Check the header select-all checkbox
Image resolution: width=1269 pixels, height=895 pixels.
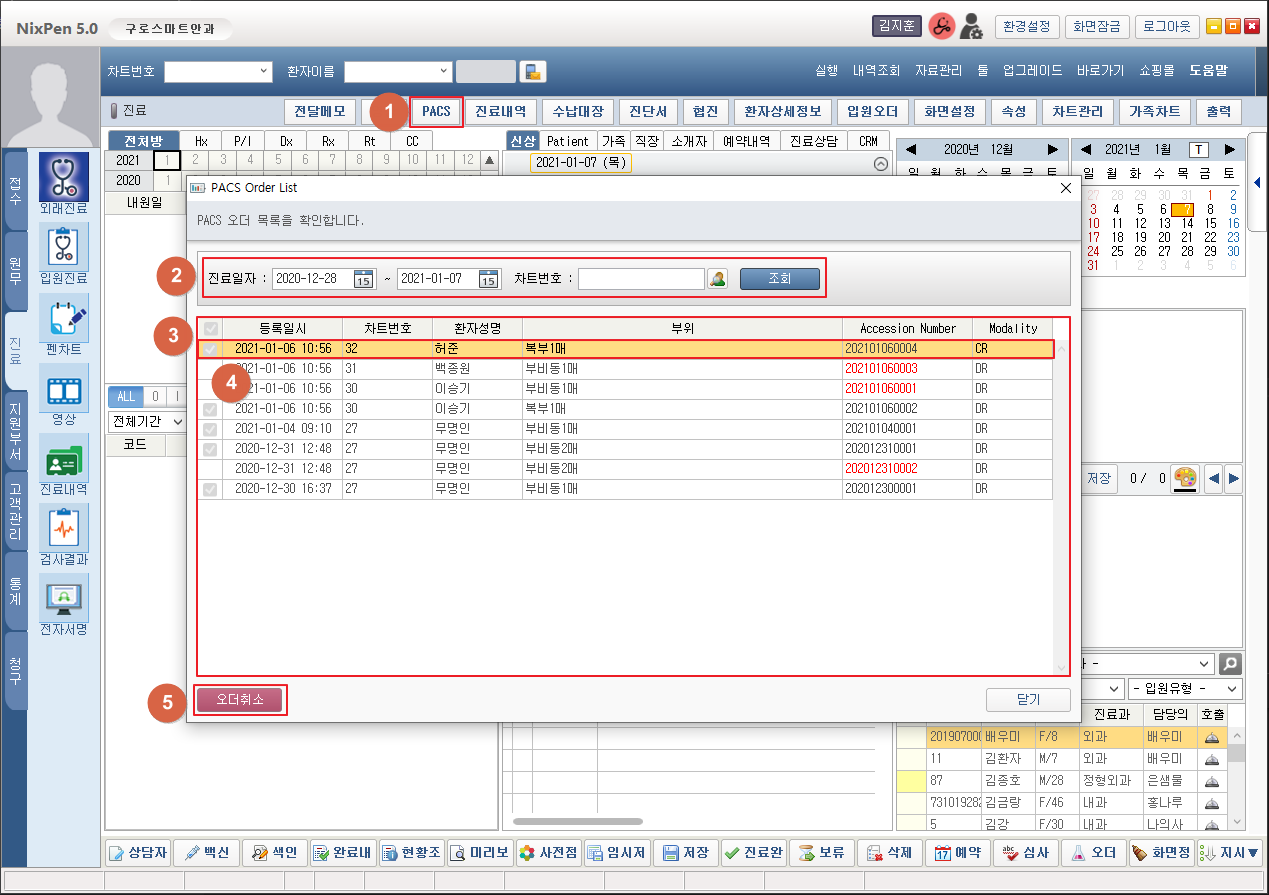tap(210, 328)
